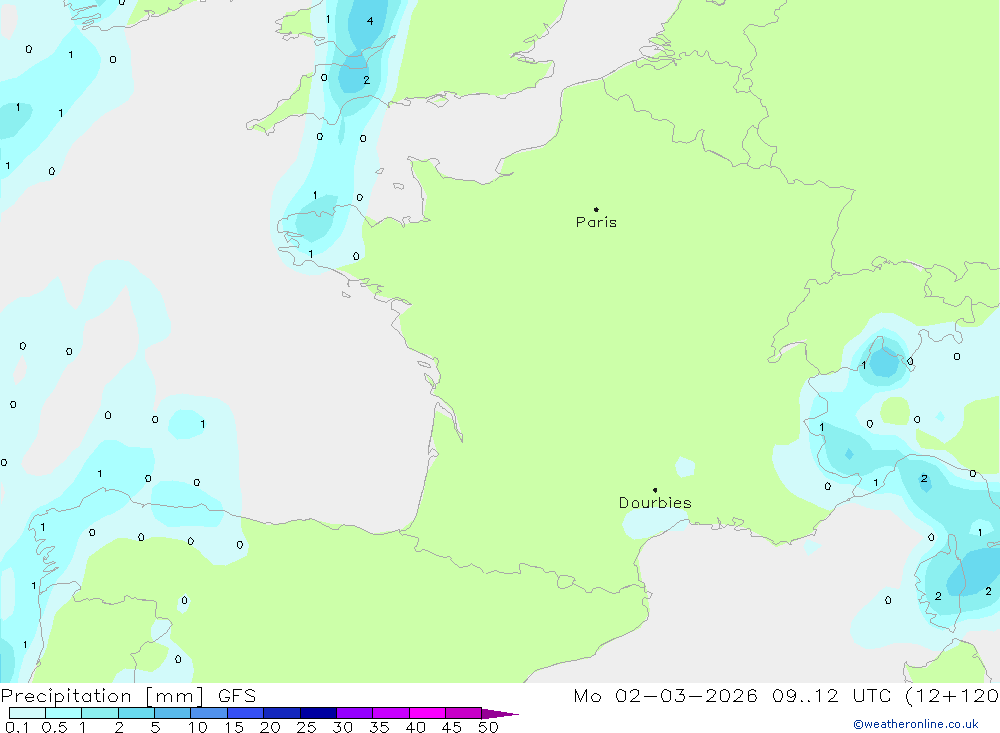Viewport: 1000px width, 733px height.
Task: Click the '25' legend scale label
Action: pyautogui.click(x=306, y=727)
